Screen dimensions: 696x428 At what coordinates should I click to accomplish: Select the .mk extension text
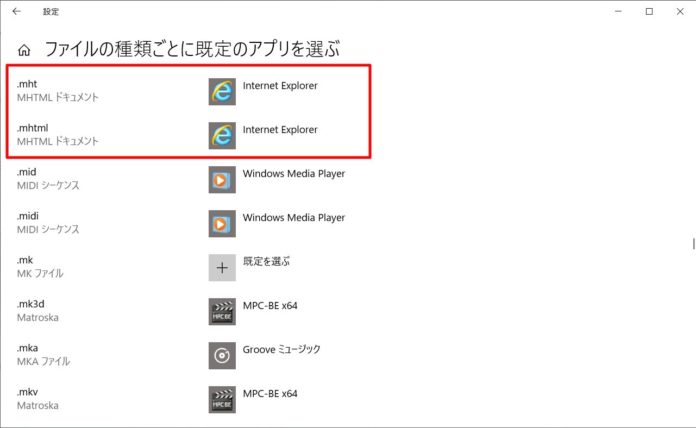pos(25,260)
